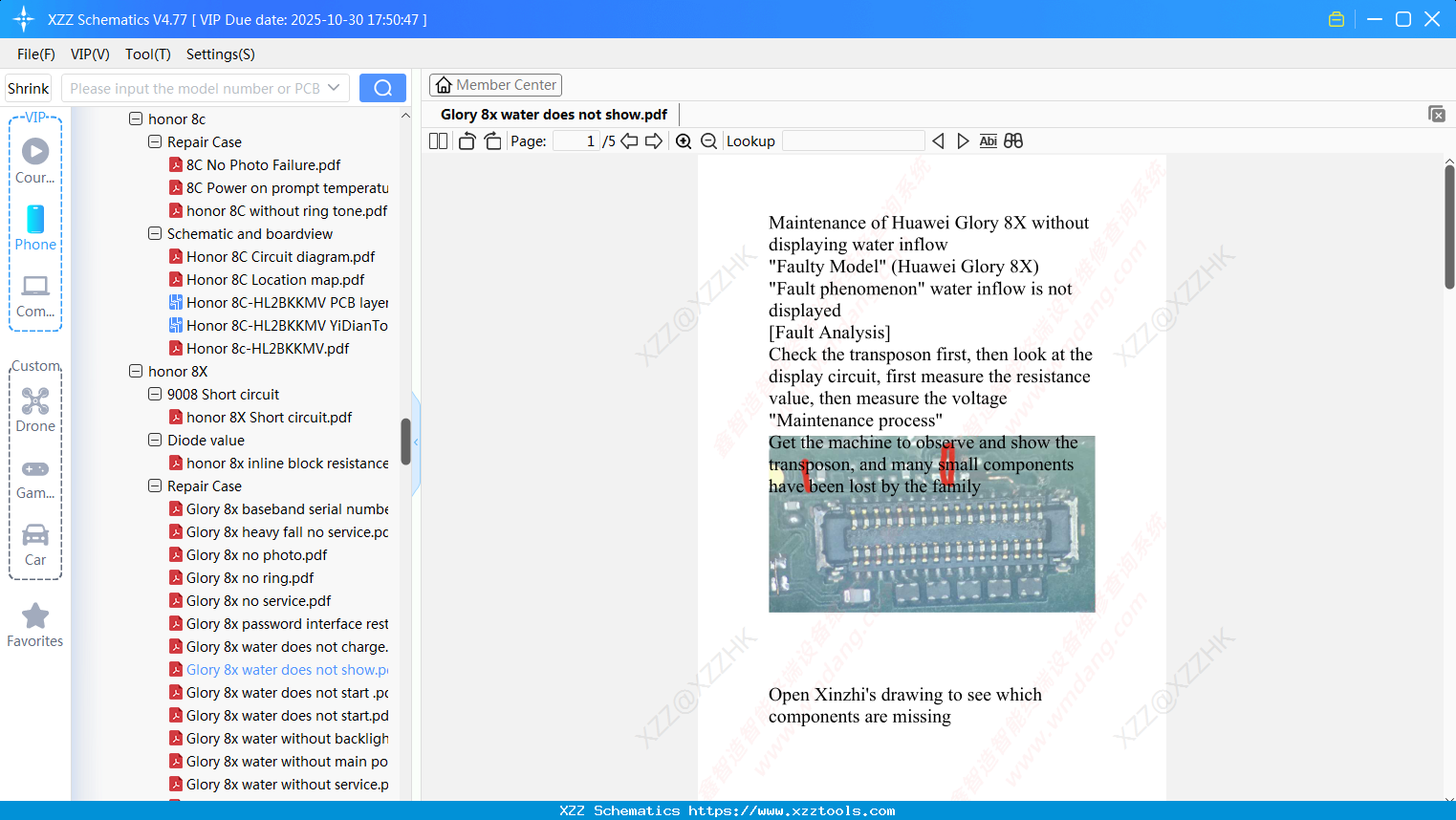This screenshot has height=820, width=1456.
Task: Open the VIP(V) menu
Action: pyautogui.click(x=90, y=54)
